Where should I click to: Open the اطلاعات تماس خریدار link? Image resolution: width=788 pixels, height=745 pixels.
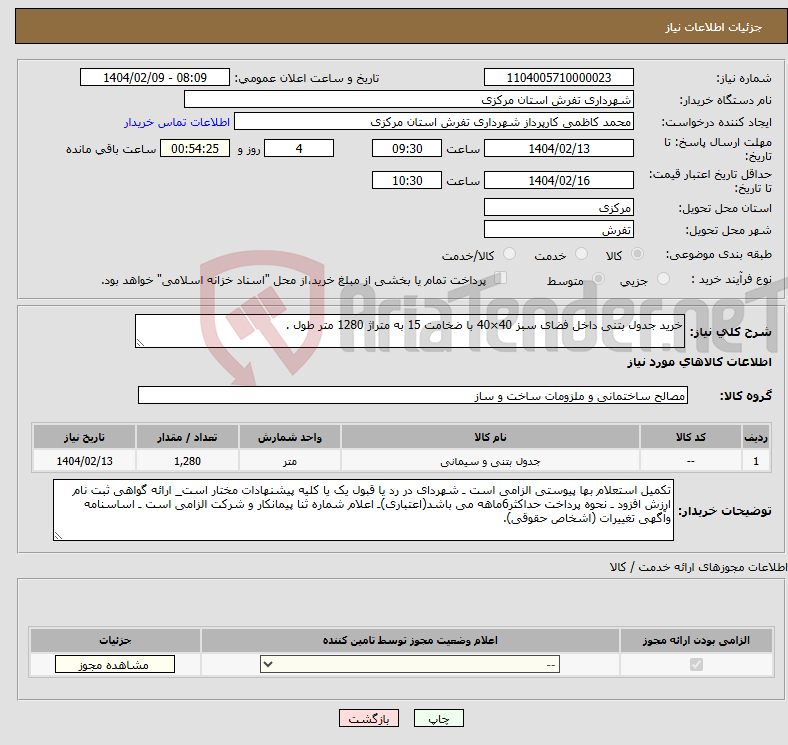coord(177,122)
